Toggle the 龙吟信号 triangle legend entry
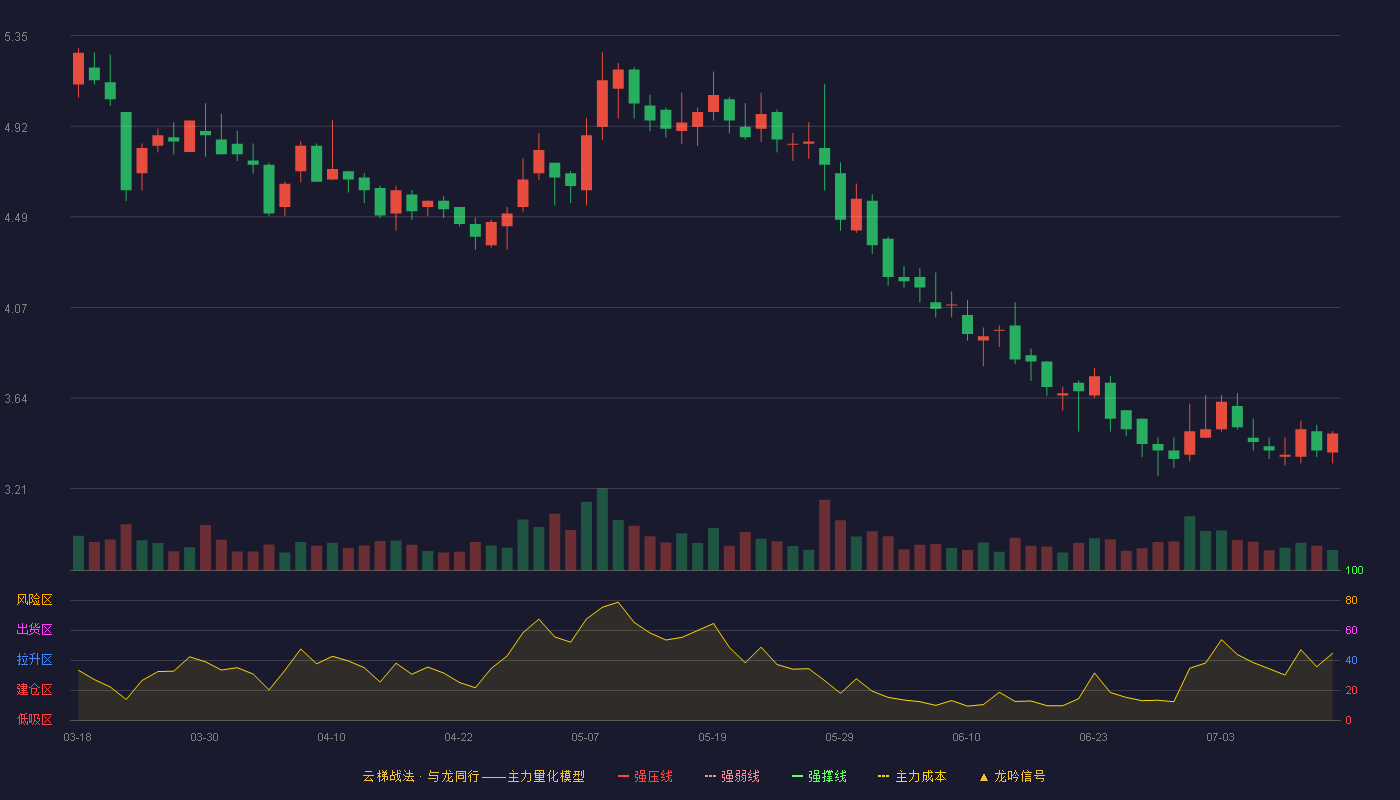The image size is (1400, 800). [1012, 776]
